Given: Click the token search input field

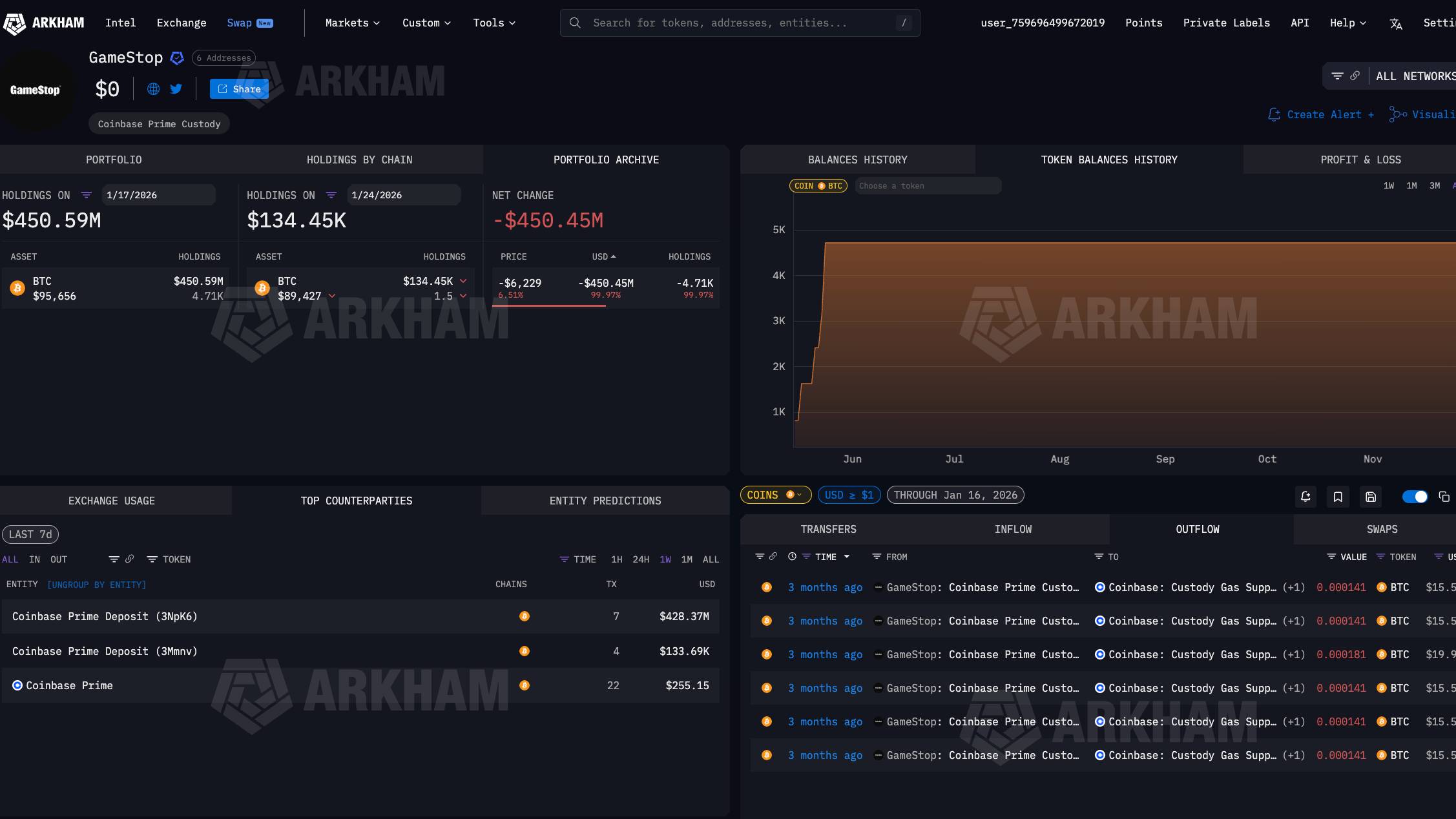Looking at the screenshot, I should (x=928, y=186).
